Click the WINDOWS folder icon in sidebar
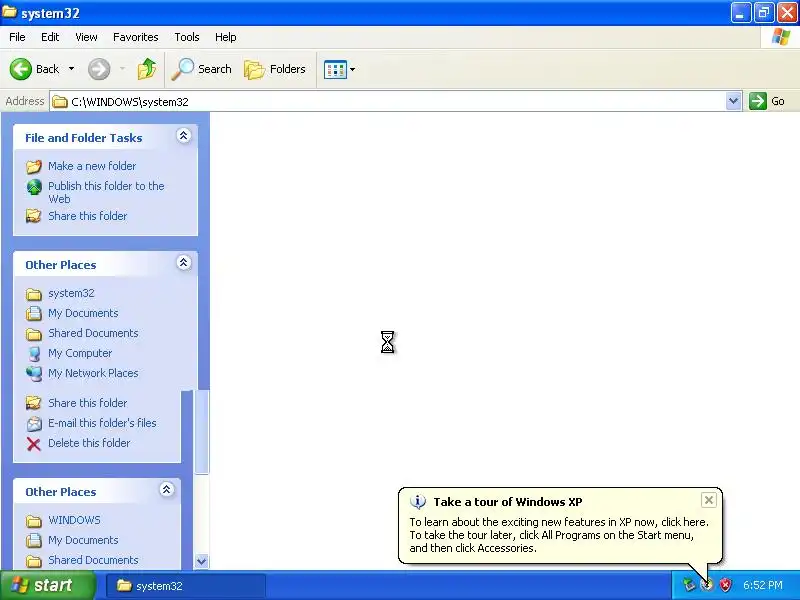Viewport: 800px width, 600px height. coord(34,521)
